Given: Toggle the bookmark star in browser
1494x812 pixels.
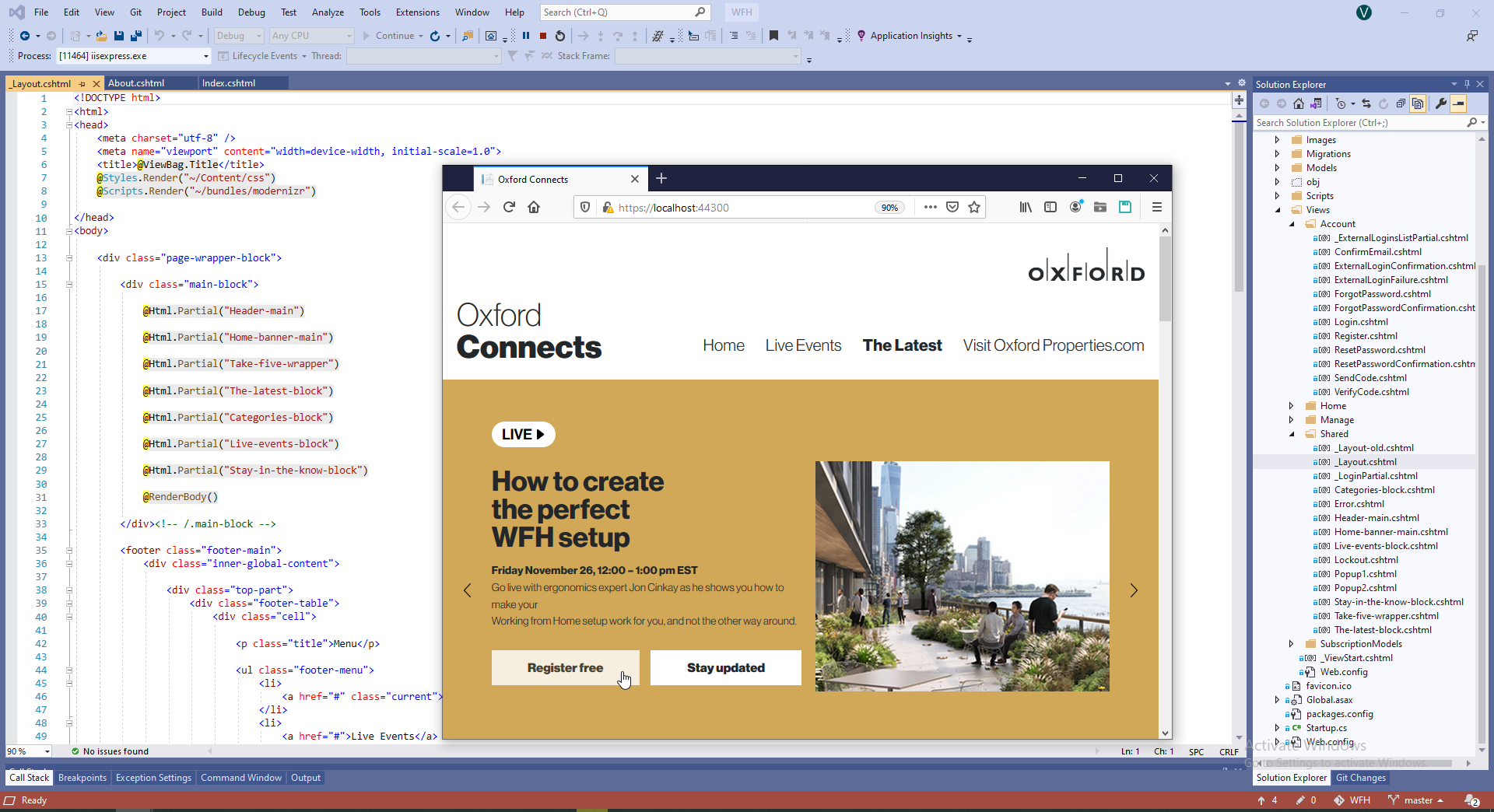Looking at the screenshot, I should click(x=974, y=207).
